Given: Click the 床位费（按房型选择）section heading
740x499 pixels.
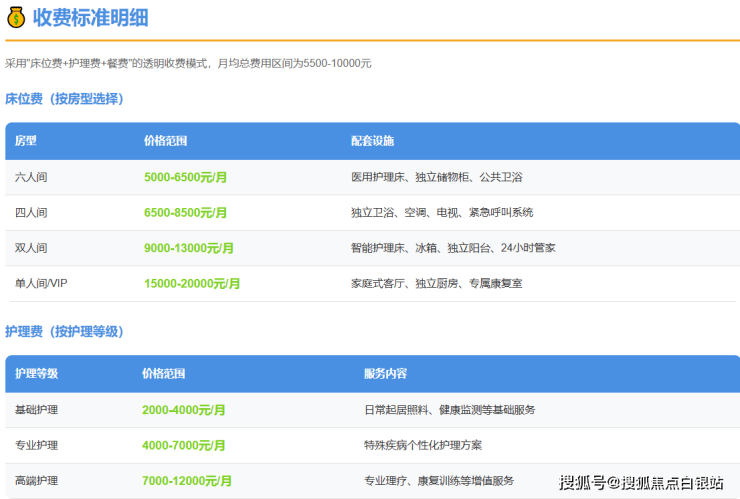Looking at the screenshot, I should 64,99.
